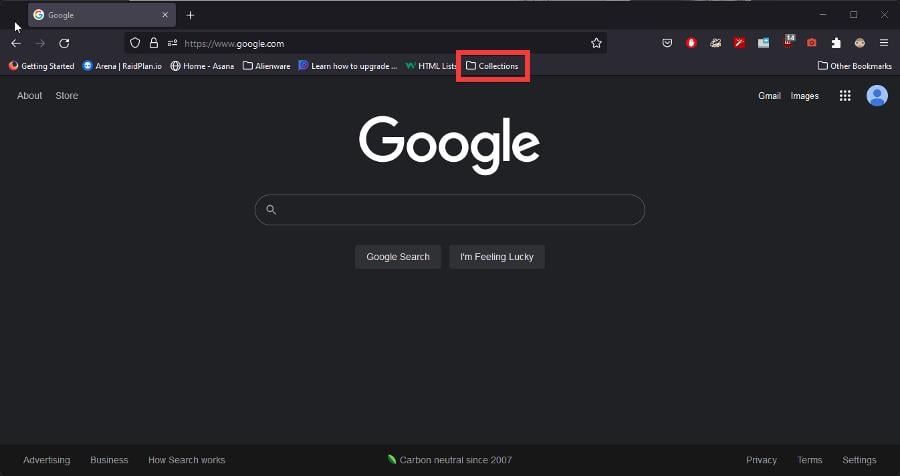Open Home - Asana bookmark

tap(202, 66)
